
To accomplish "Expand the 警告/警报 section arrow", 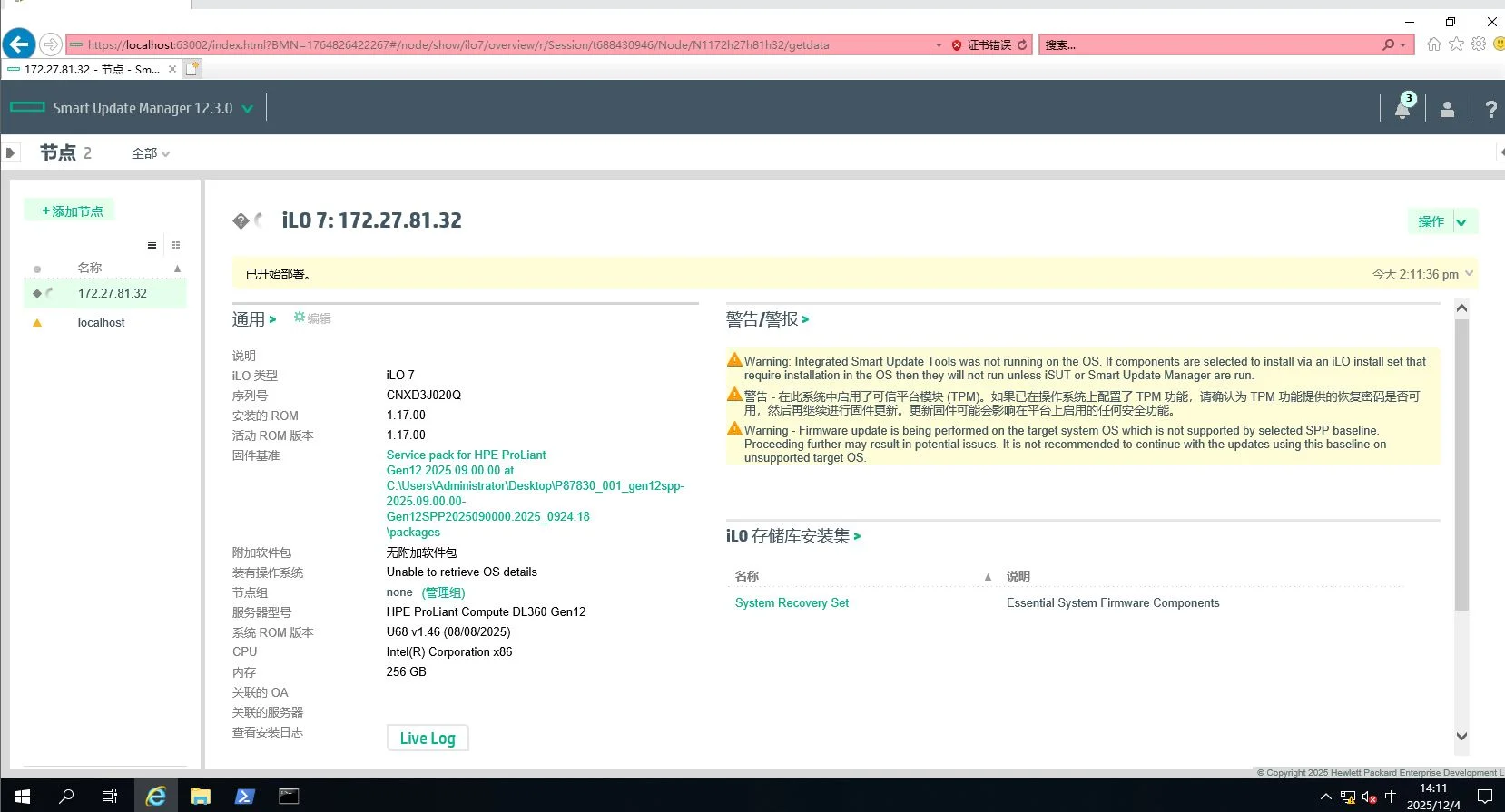I will pos(805,319).
